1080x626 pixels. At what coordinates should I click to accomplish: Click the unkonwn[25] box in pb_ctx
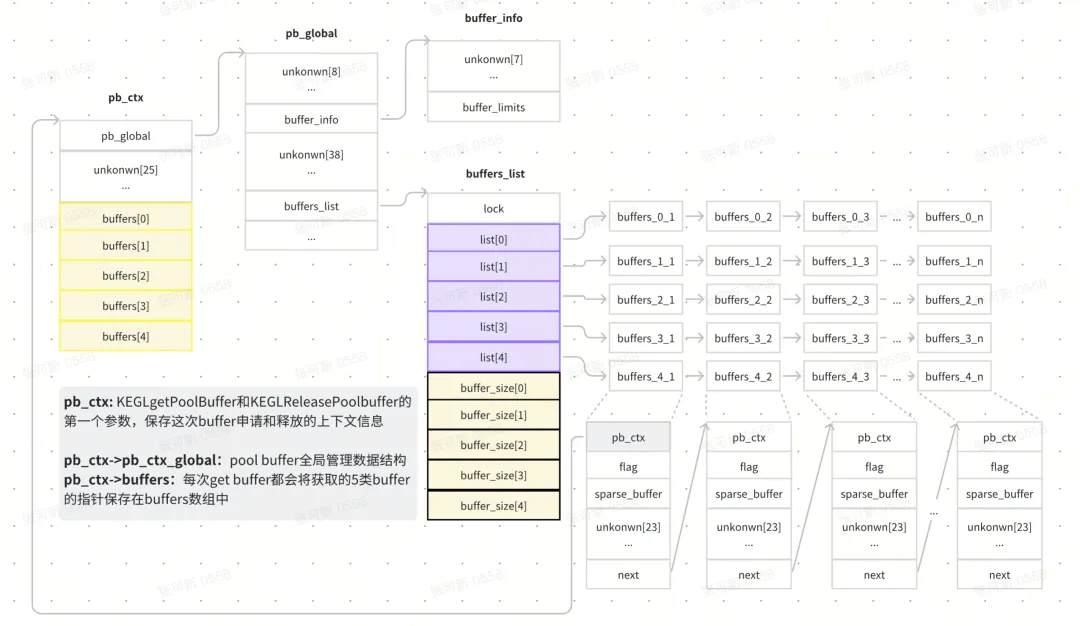coord(125,176)
